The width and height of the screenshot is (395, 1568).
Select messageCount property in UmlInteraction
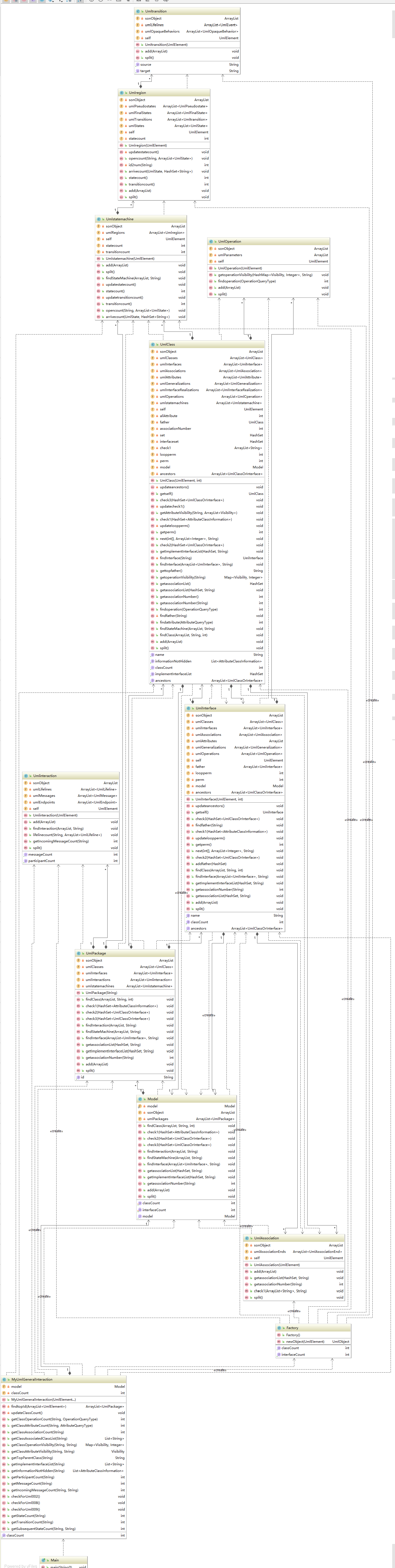tap(71, 855)
